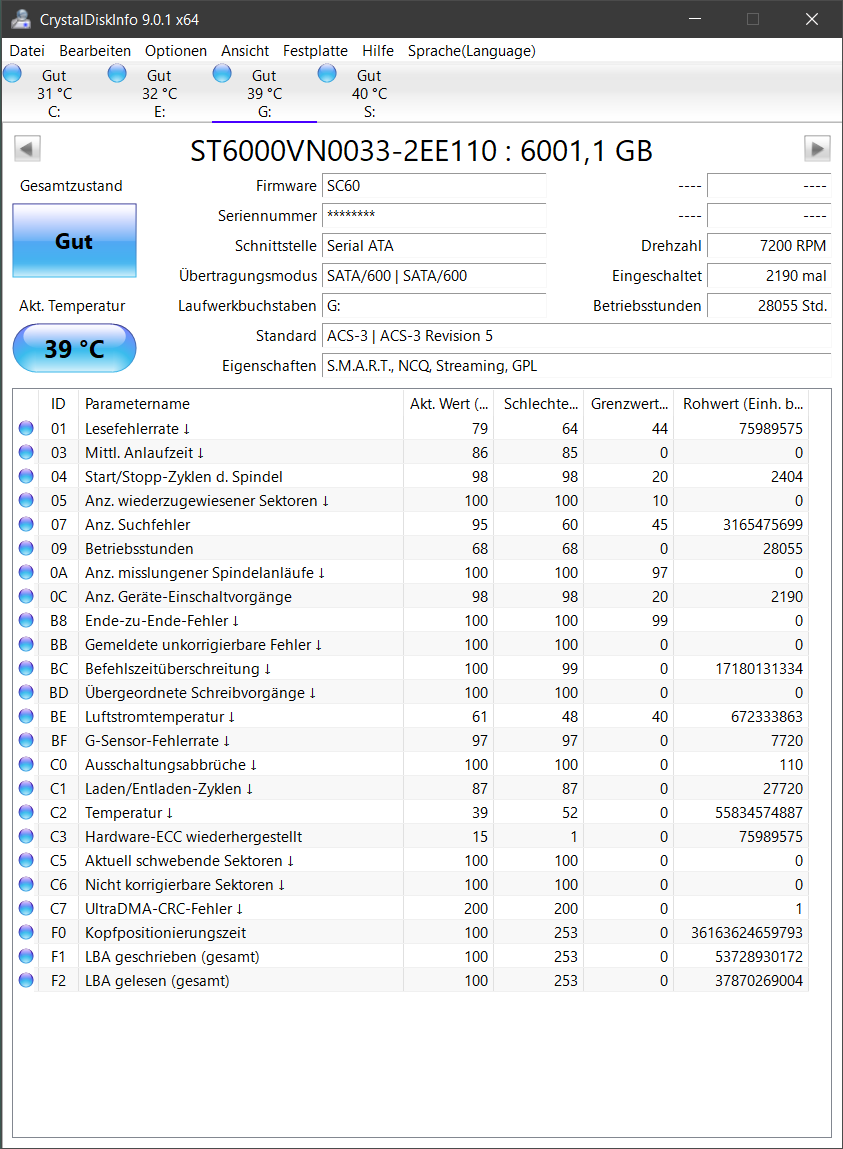Click status icon for Übergeordnete Schreibvorgänge row
This screenshot has height=1149, width=843.
point(26,692)
